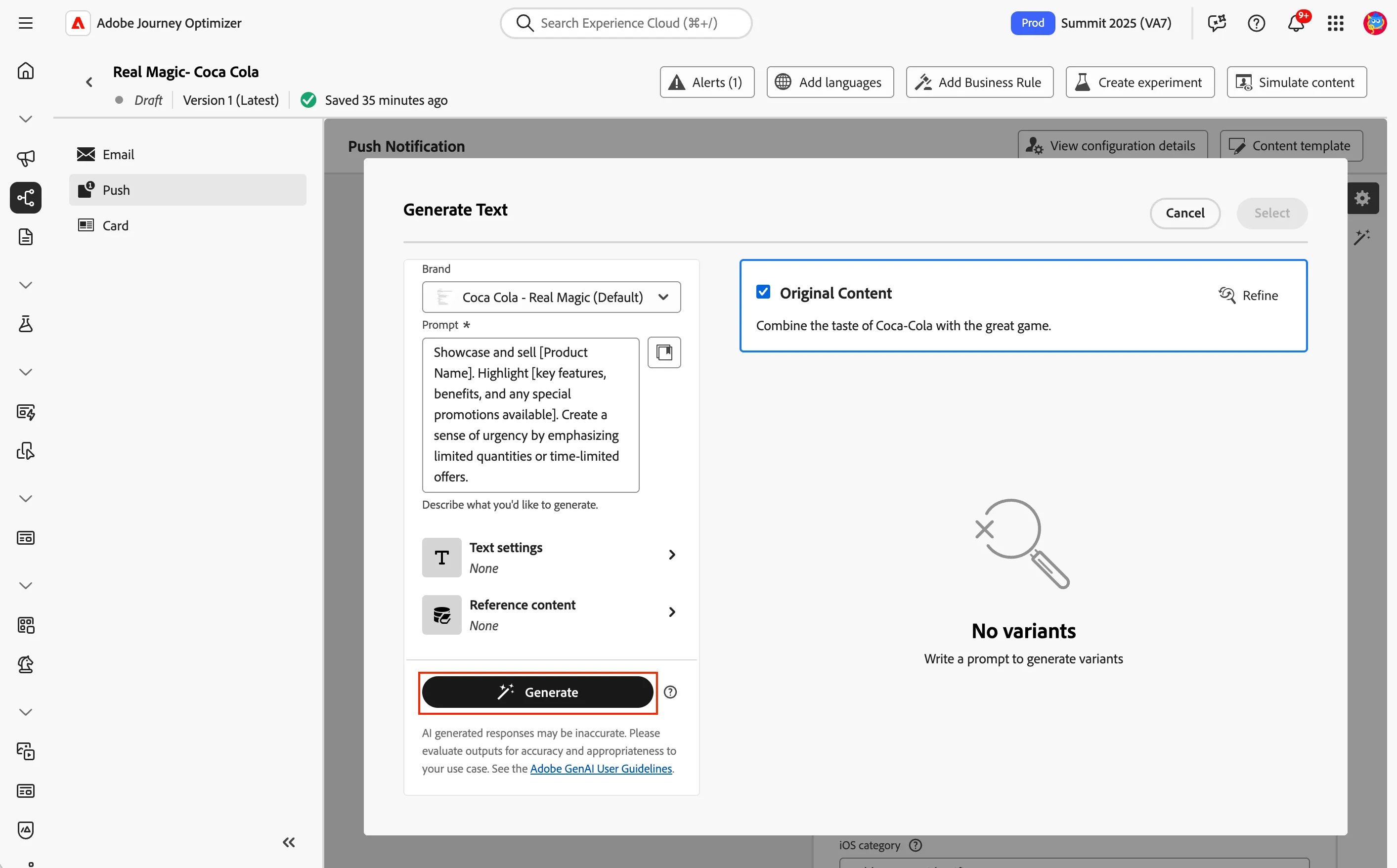The height and width of the screenshot is (868, 1397).
Task: Click the feedback chat icon in header
Action: click(x=1217, y=23)
